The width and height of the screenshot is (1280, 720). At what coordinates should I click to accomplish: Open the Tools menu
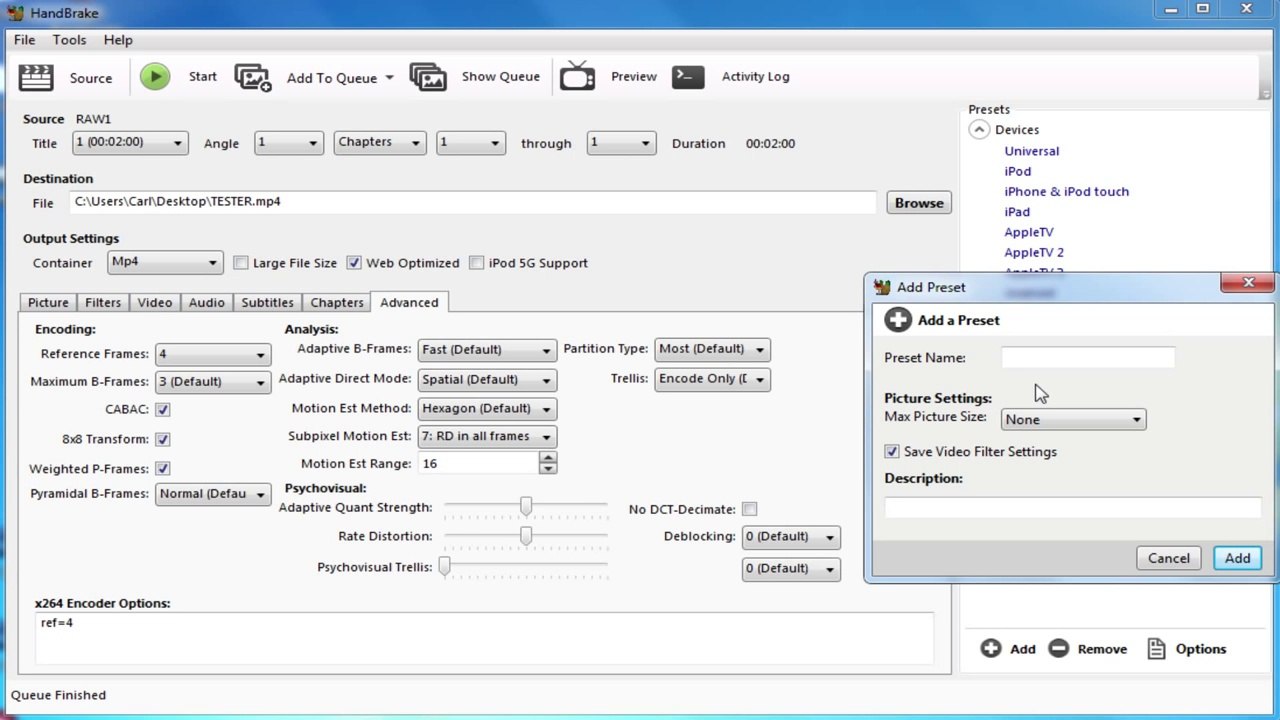click(69, 40)
